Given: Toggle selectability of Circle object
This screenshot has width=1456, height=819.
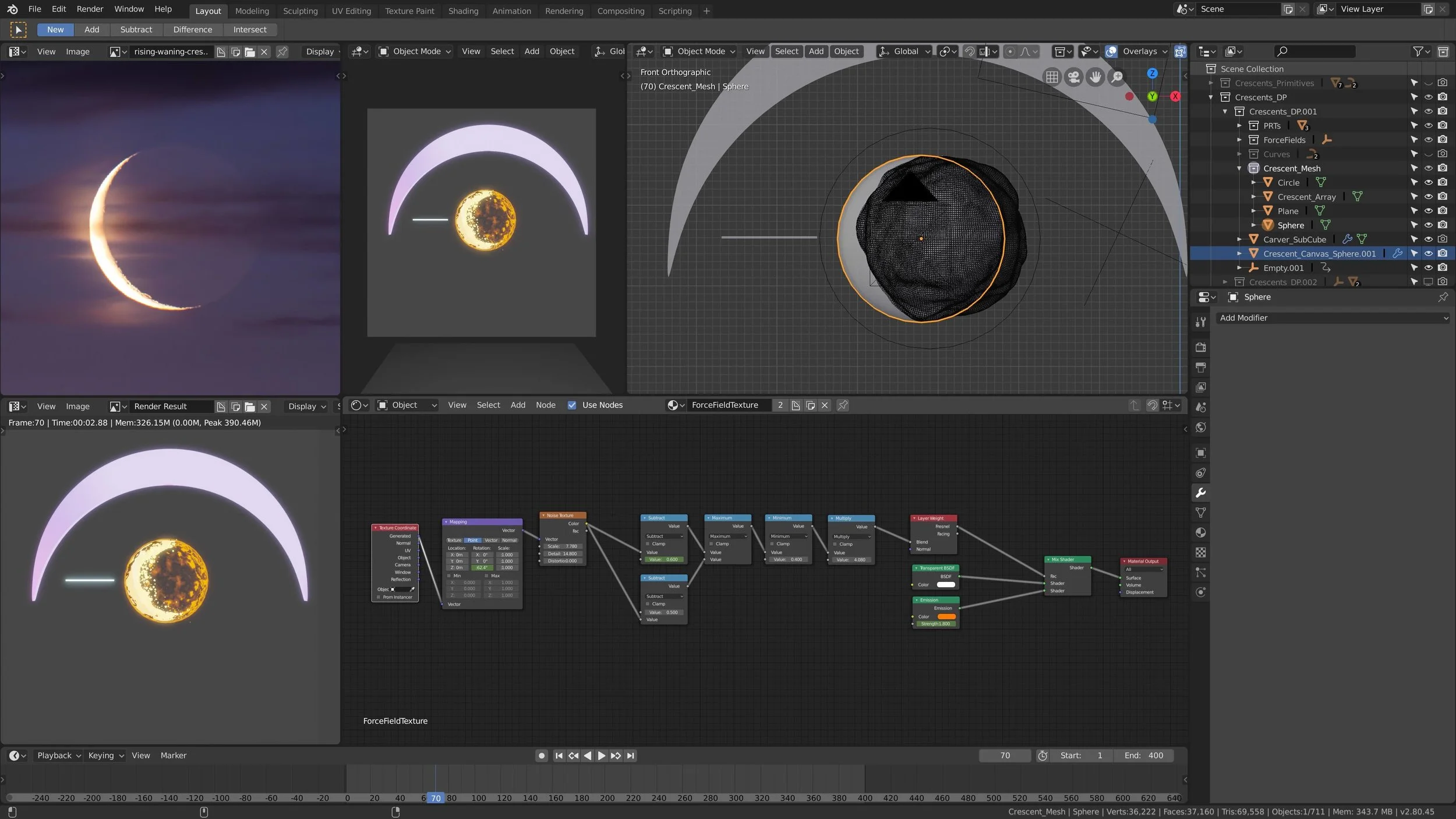Looking at the screenshot, I should tap(1414, 183).
